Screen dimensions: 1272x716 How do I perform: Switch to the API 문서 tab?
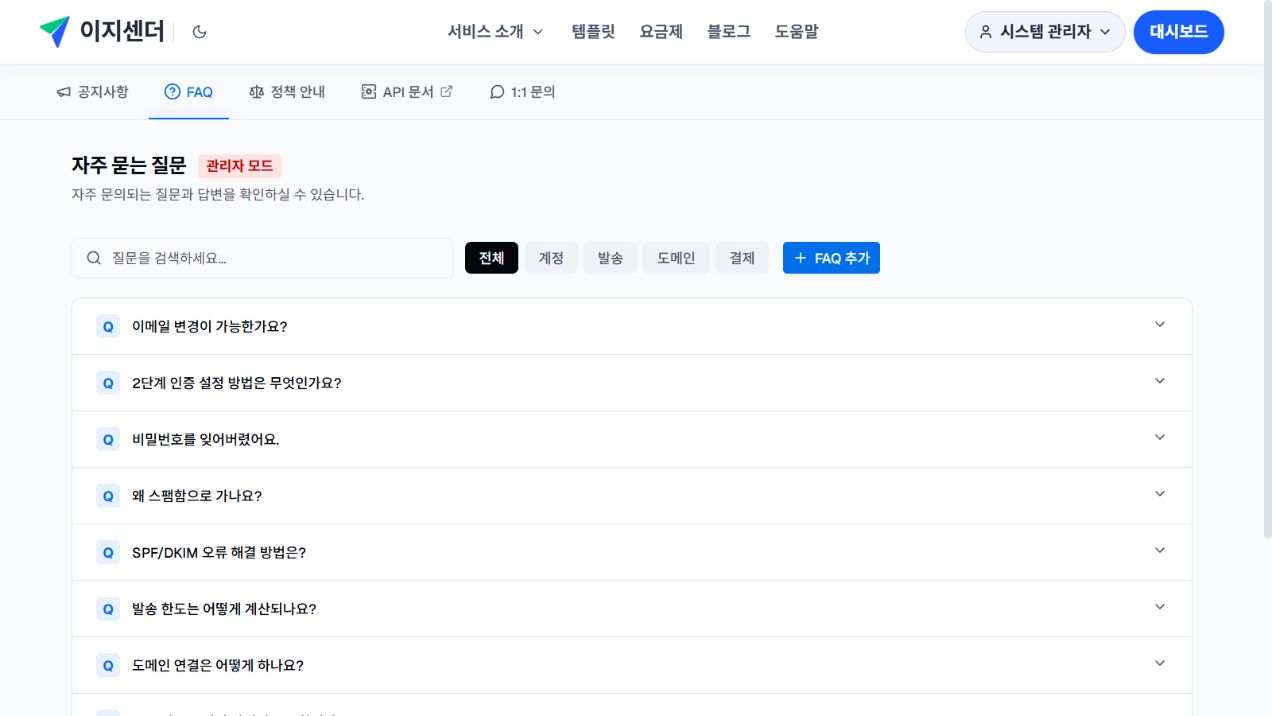pyautogui.click(x=407, y=92)
